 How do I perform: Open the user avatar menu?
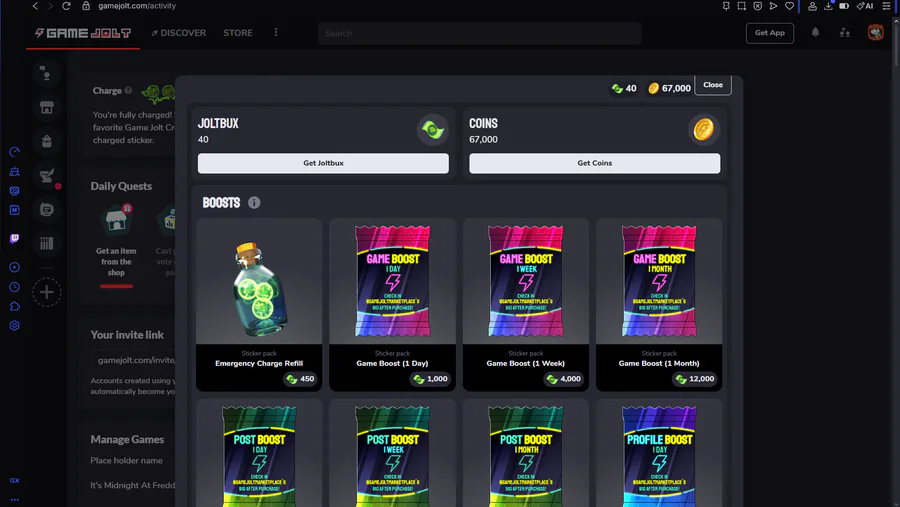(x=875, y=33)
